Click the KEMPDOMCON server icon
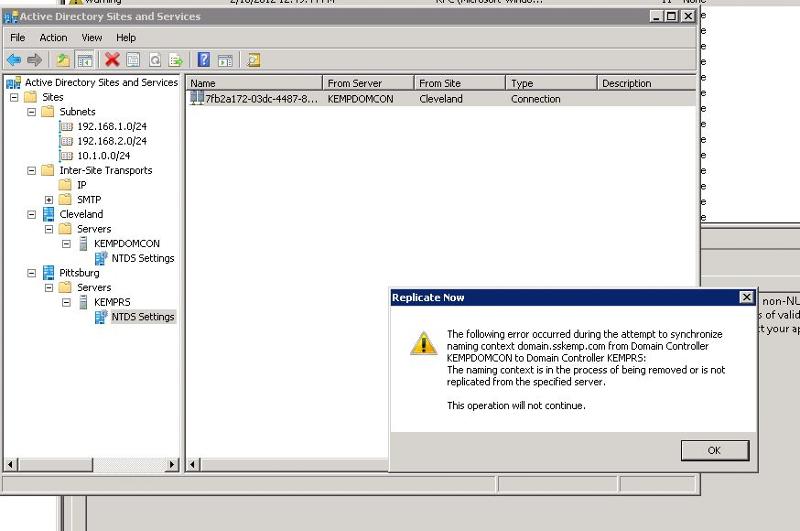This screenshot has height=531, width=800. [x=83, y=244]
